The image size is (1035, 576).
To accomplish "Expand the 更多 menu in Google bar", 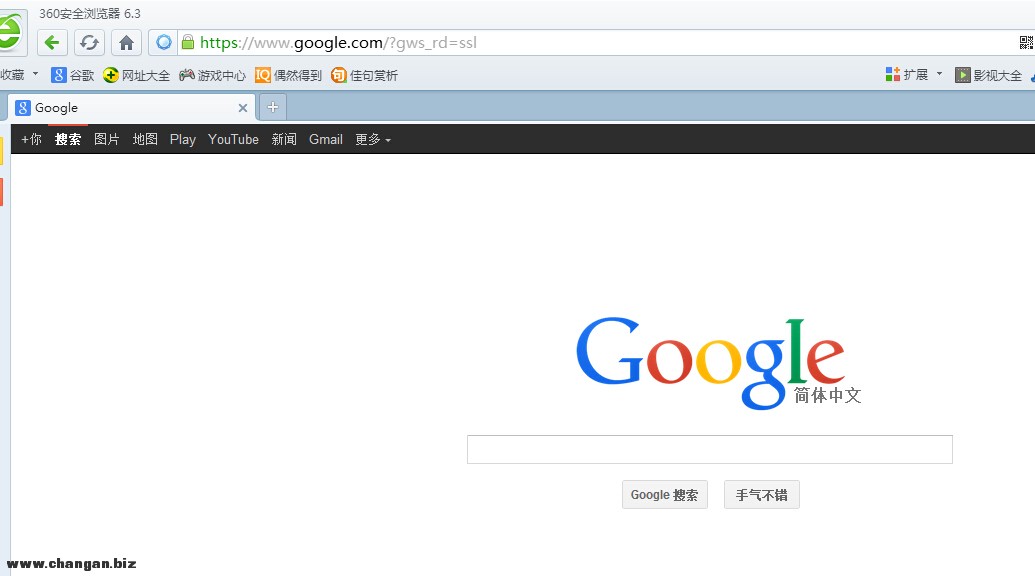I will [x=373, y=140].
